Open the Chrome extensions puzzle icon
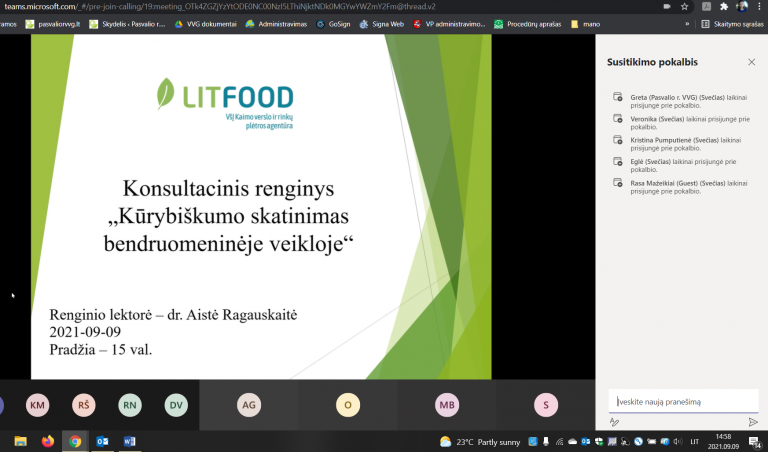Screen dimensions: 768x452 [724, 6]
